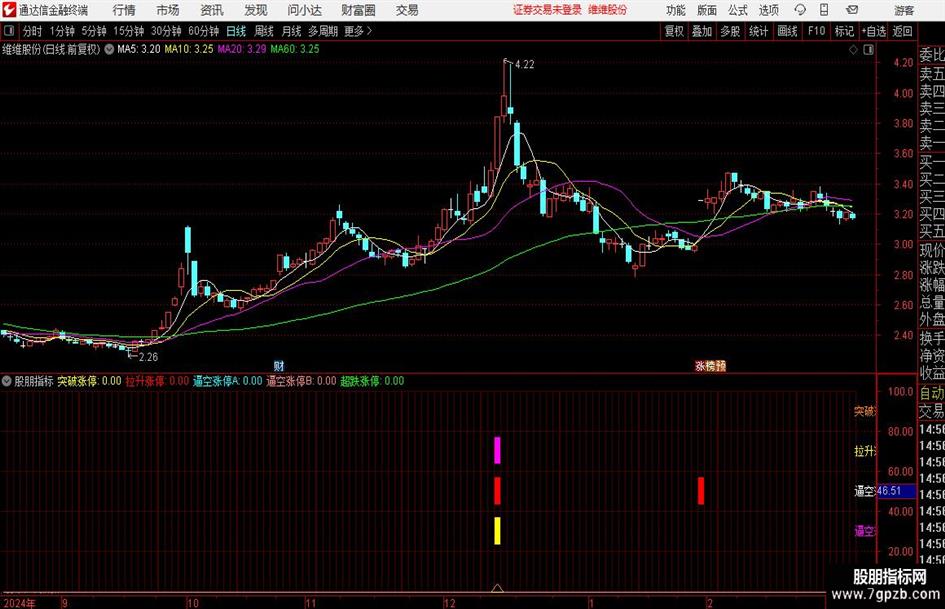Click the MA60: 3.25 indicator value
The height and width of the screenshot is (609, 945).
pyautogui.click(x=295, y=49)
